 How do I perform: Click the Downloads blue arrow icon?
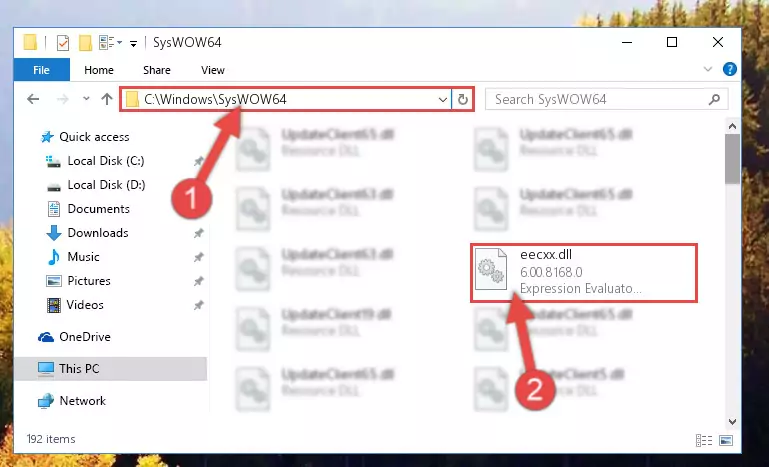(53, 233)
